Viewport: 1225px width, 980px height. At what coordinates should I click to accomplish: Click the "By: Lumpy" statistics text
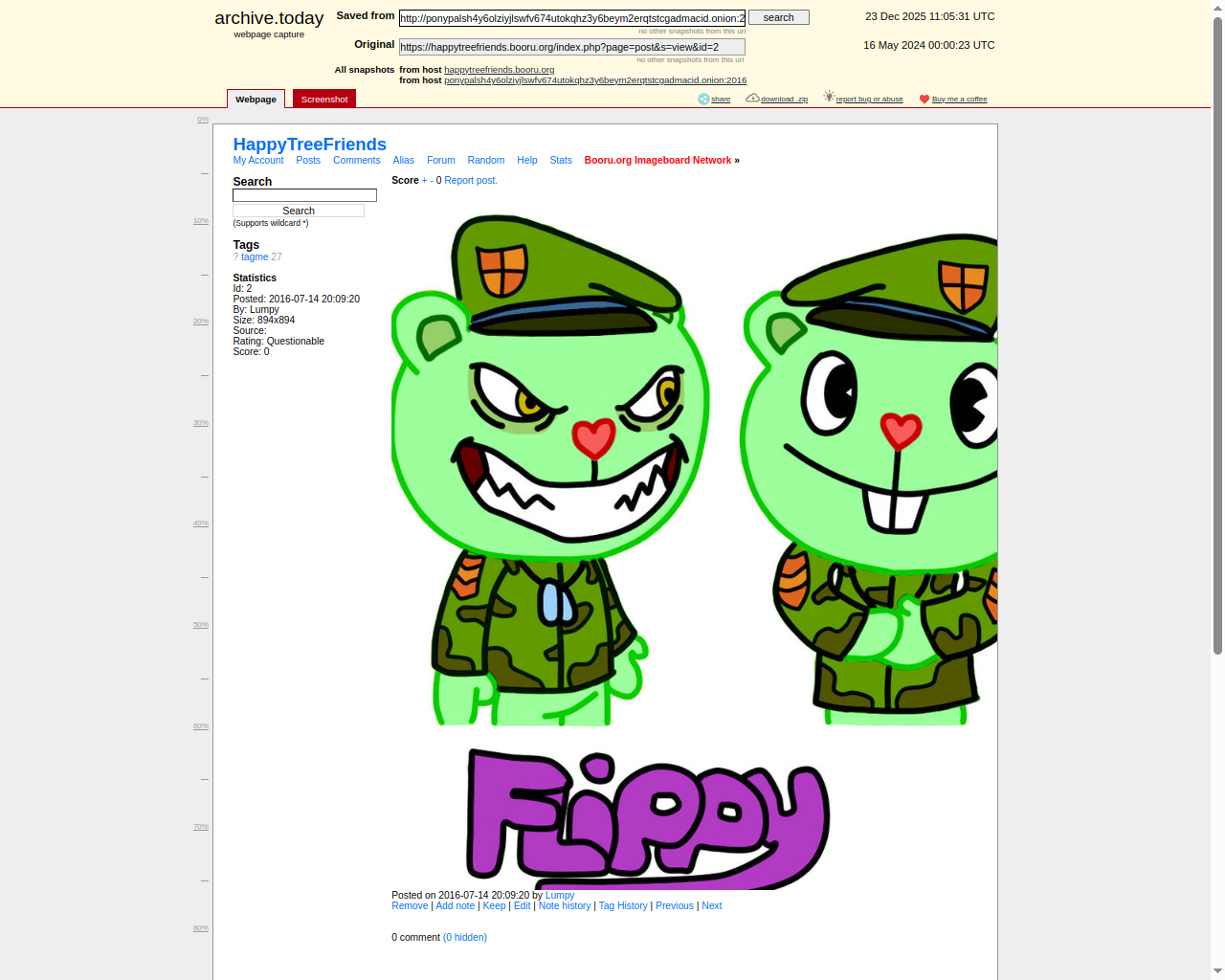[256, 310]
